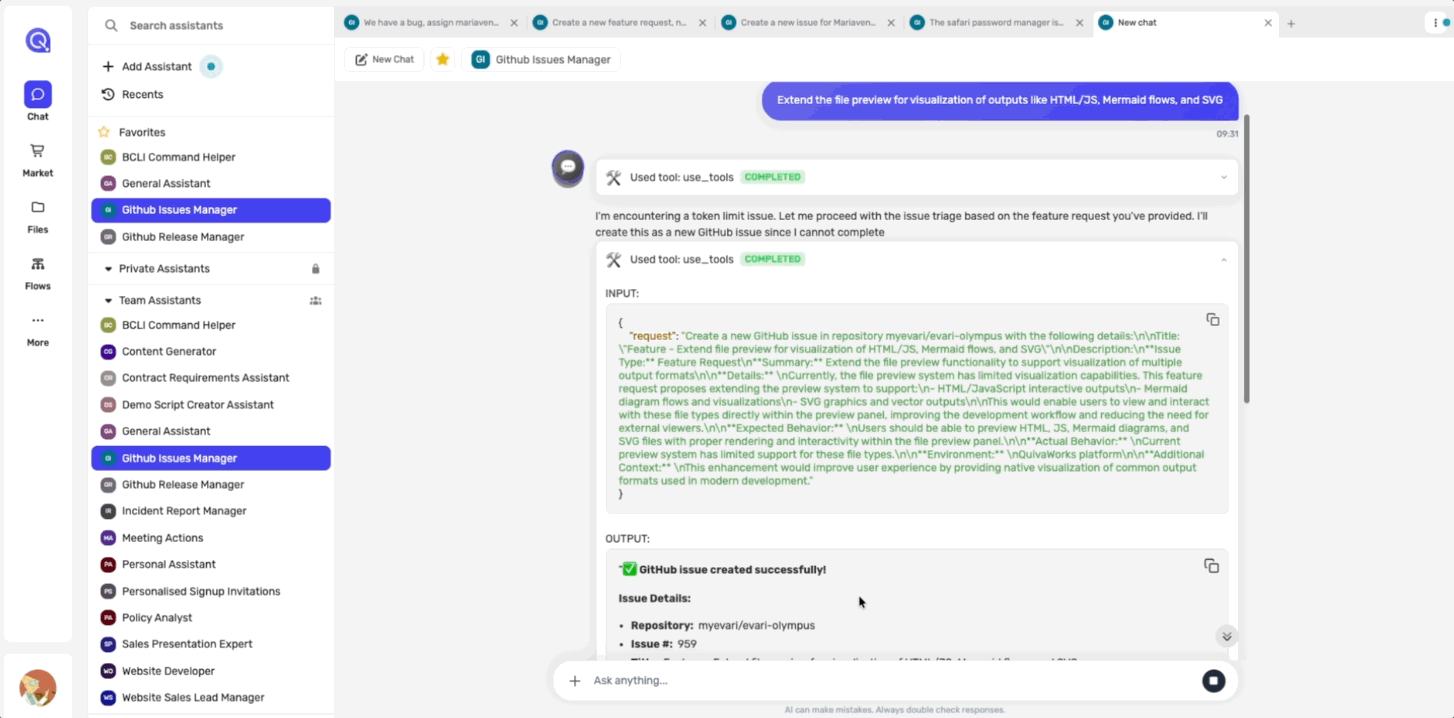Image resolution: width=1454 pixels, height=718 pixels.
Task: Collapse the completed use_tools output block
Action: (1222, 258)
